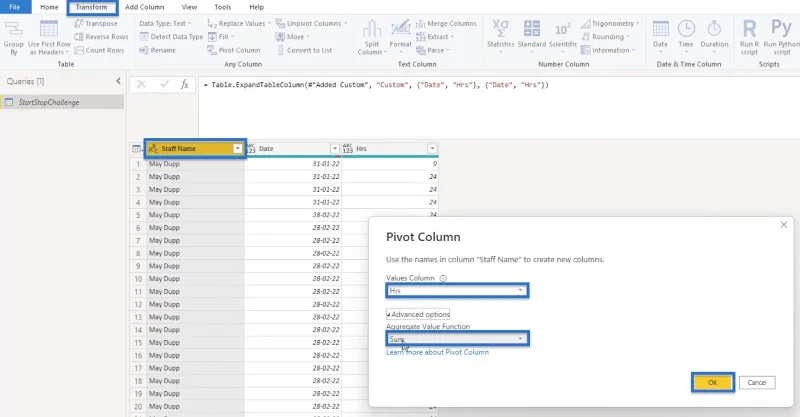The width and height of the screenshot is (800, 417).
Task: Open the Unpivot Columns dropdown
Action: pyautogui.click(x=311, y=23)
